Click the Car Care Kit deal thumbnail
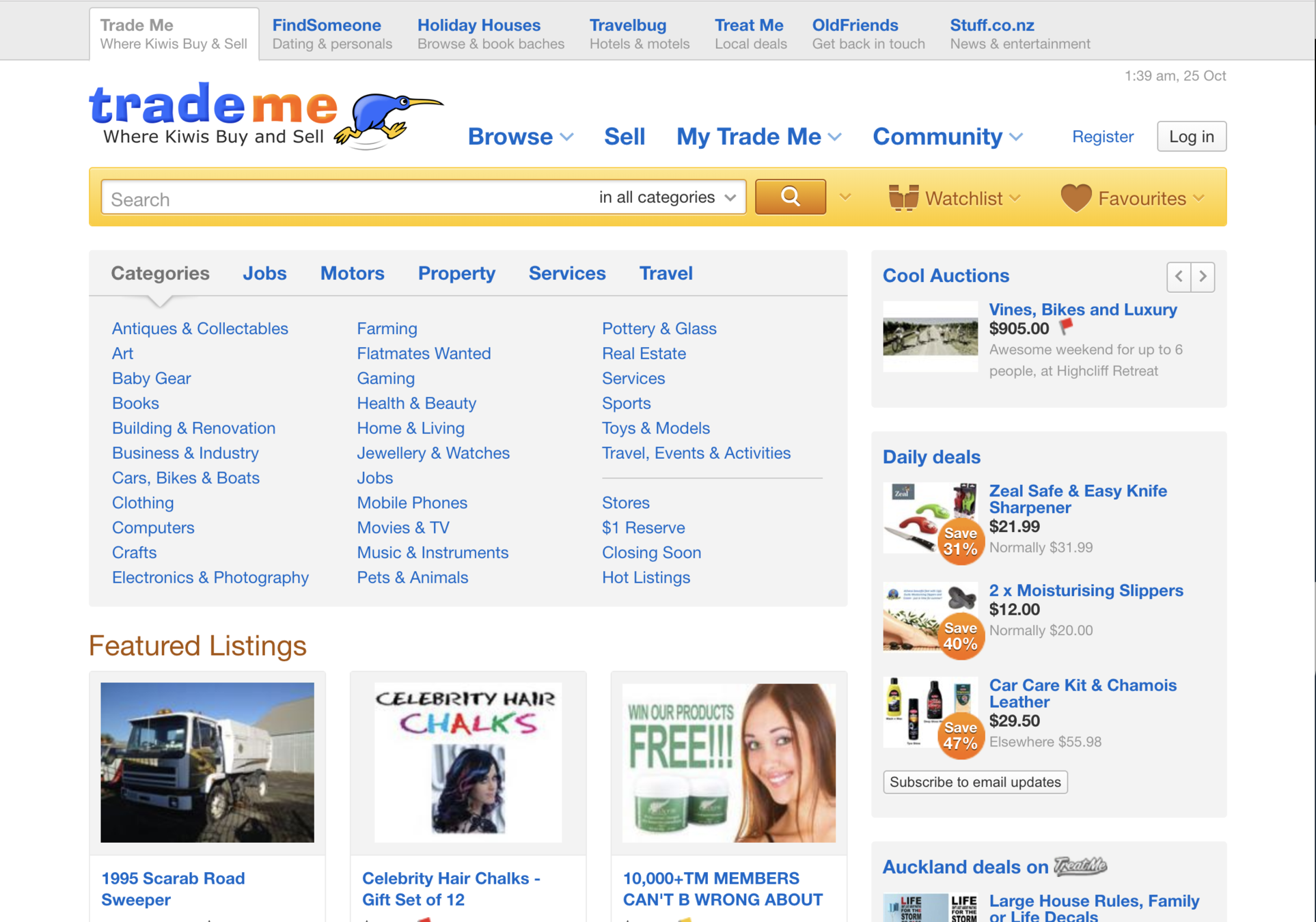This screenshot has width=1316, height=922. coord(930,712)
